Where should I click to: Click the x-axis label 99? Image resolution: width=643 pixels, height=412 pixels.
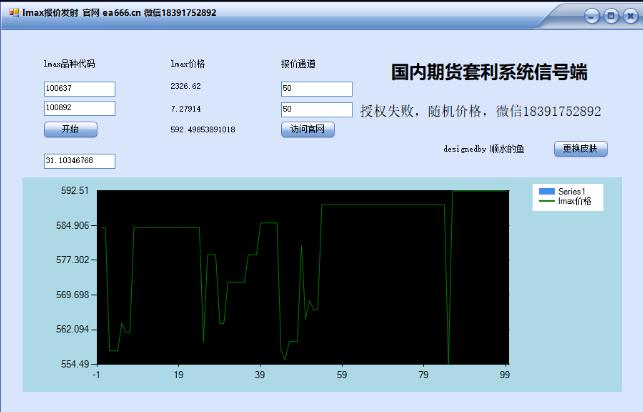pyautogui.click(x=505, y=375)
